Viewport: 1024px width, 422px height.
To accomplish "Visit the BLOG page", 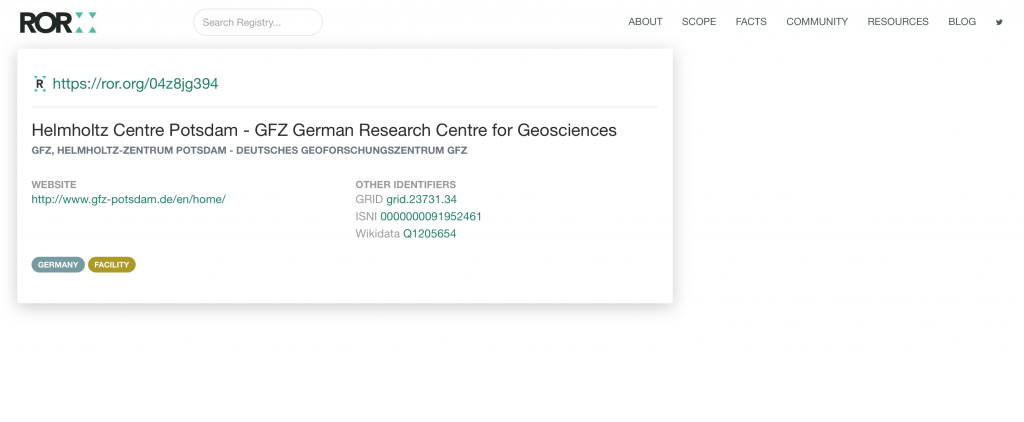I will [961, 22].
